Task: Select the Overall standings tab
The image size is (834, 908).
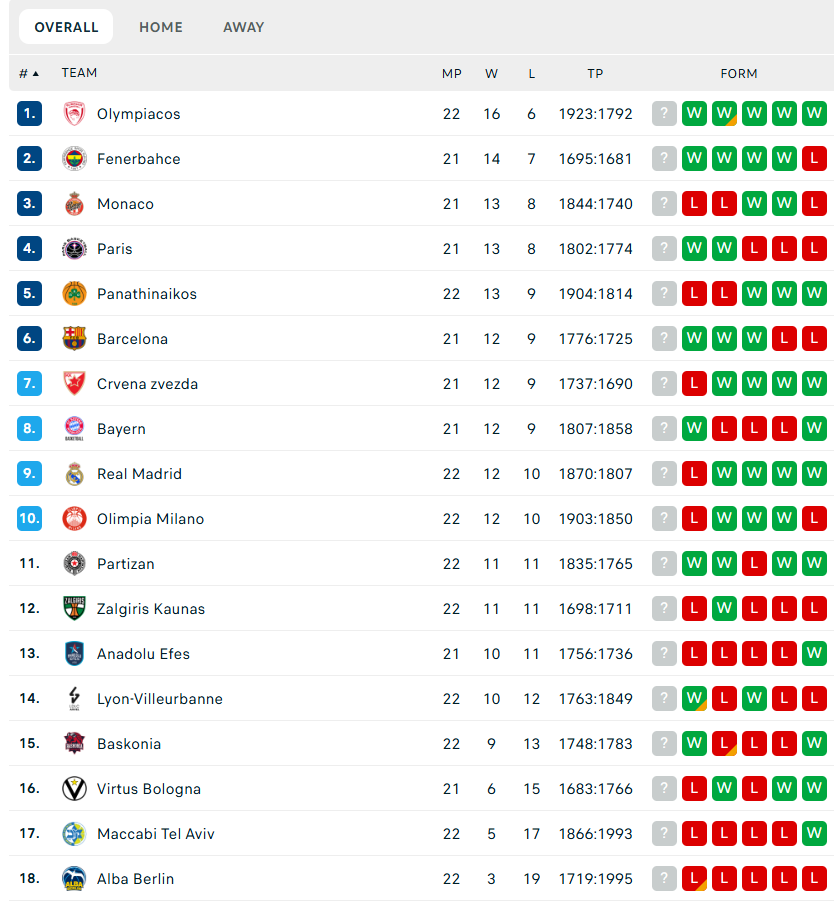Action: (66, 27)
